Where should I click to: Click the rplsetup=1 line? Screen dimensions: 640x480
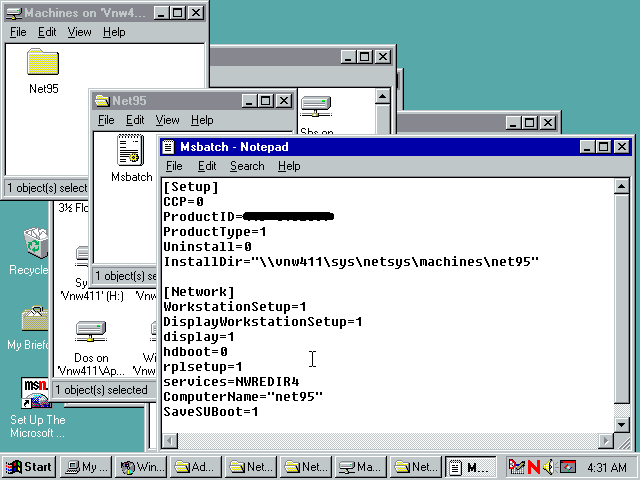coord(203,367)
